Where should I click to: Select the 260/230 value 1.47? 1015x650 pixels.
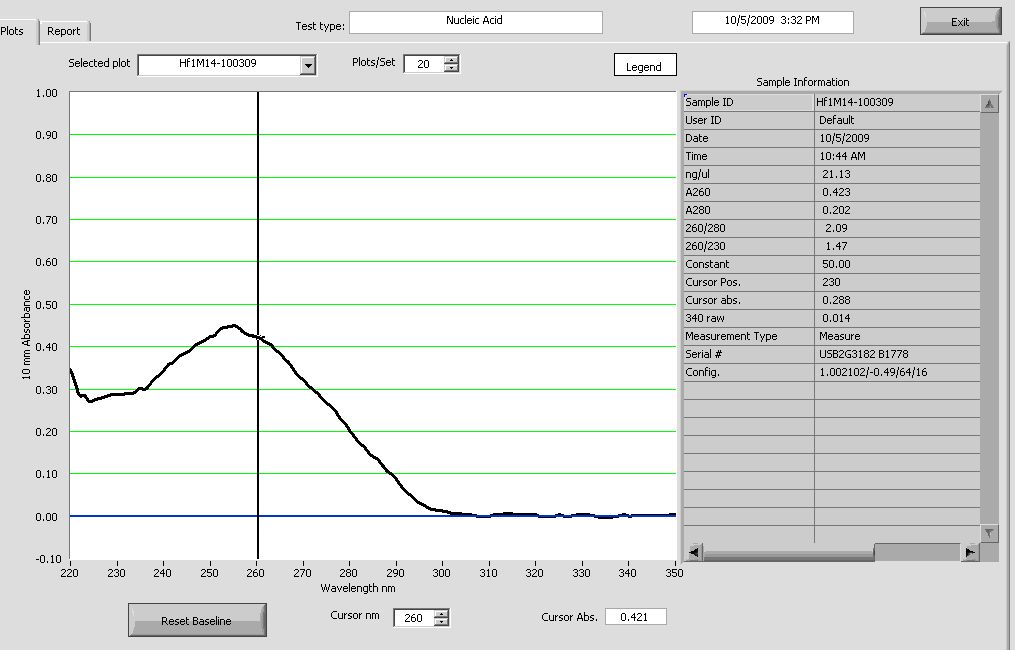[836, 247]
